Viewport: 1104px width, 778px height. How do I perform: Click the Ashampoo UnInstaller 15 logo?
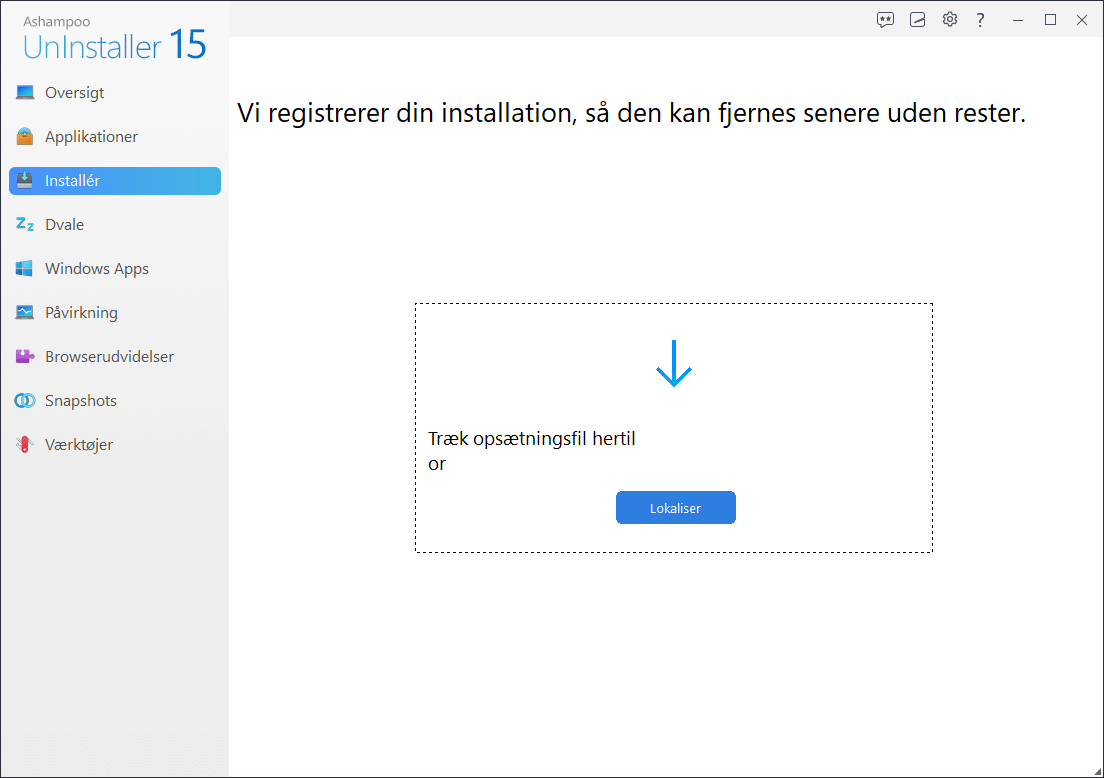[114, 39]
